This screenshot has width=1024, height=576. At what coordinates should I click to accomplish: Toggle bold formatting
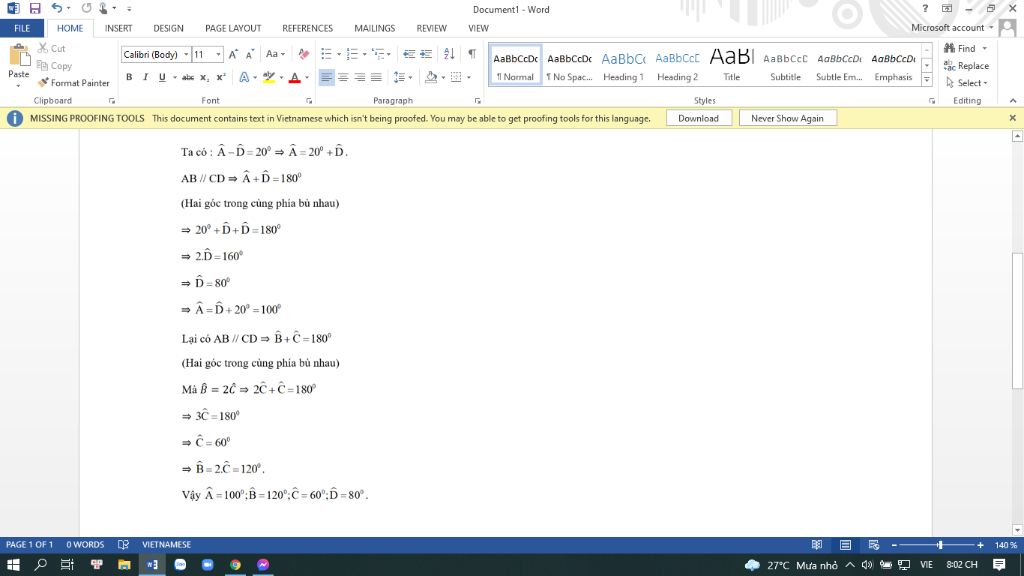129,77
